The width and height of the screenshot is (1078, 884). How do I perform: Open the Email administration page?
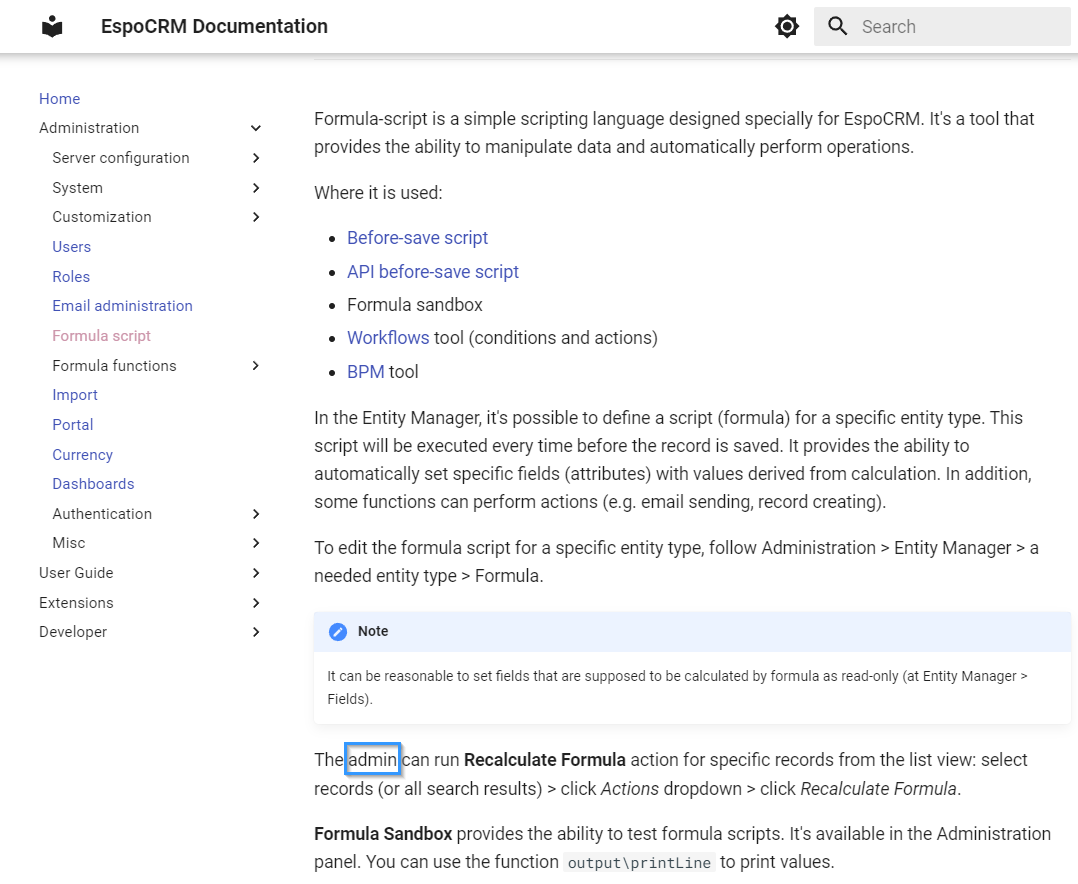[x=122, y=306]
